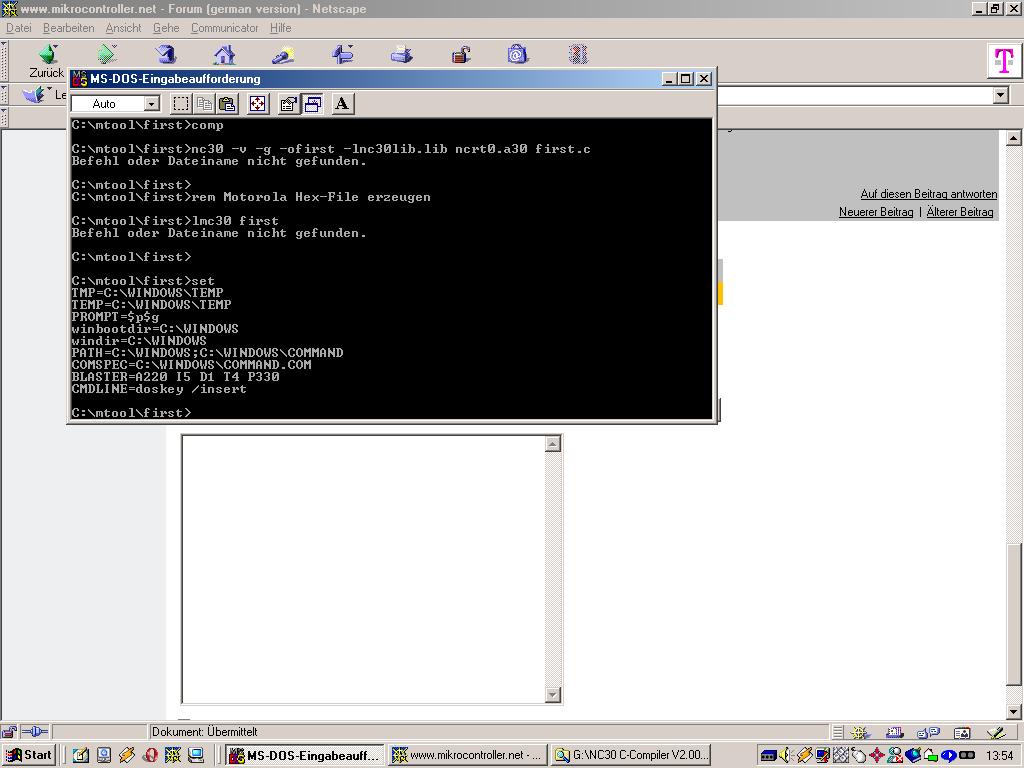Open font size dropdown showing Auto
The height and width of the screenshot is (768, 1024).
pos(152,104)
